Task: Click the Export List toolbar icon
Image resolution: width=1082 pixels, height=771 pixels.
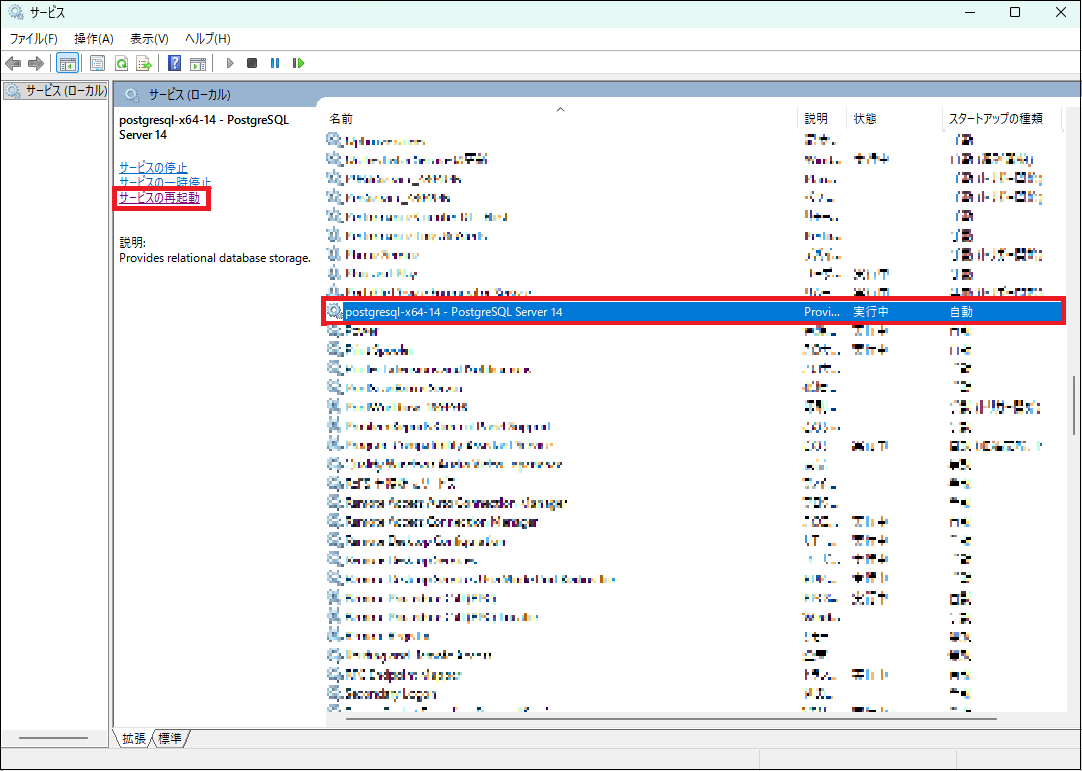Action: coord(144,63)
